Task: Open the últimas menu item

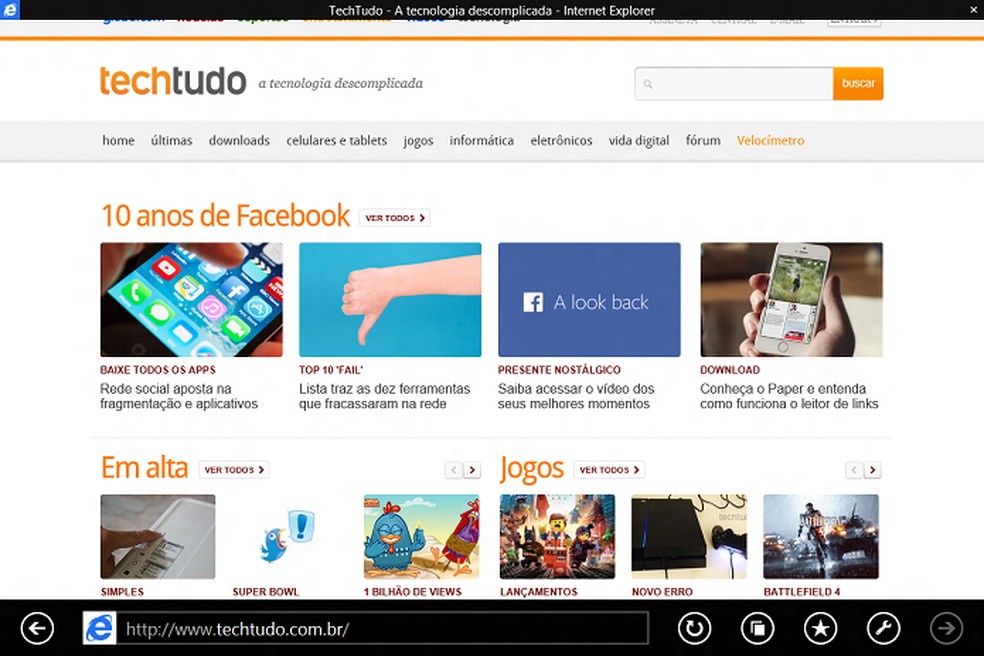Action: pyautogui.click(x=171, y=141)
